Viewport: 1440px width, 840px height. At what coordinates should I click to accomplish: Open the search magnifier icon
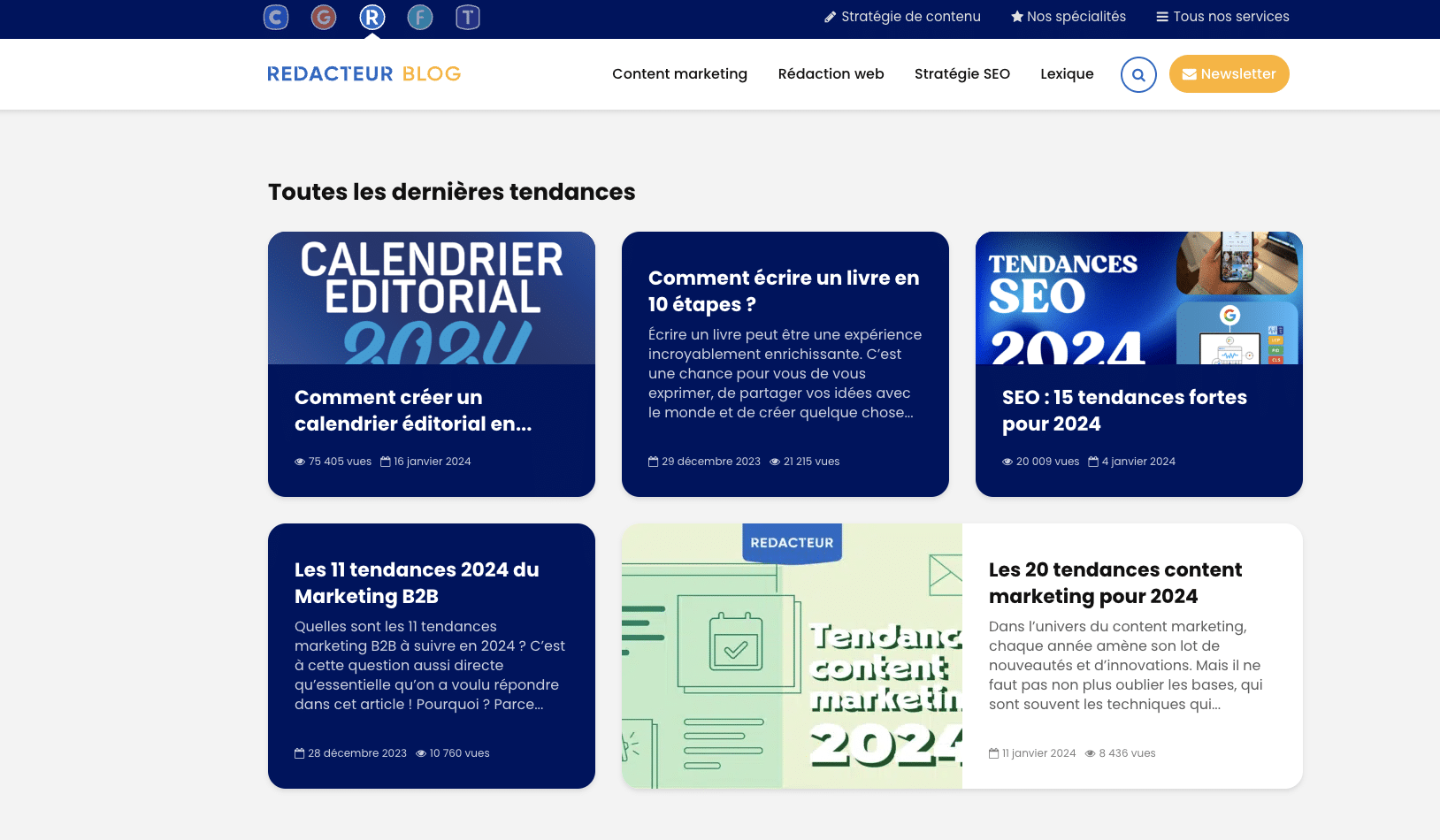click(1138, 74)
